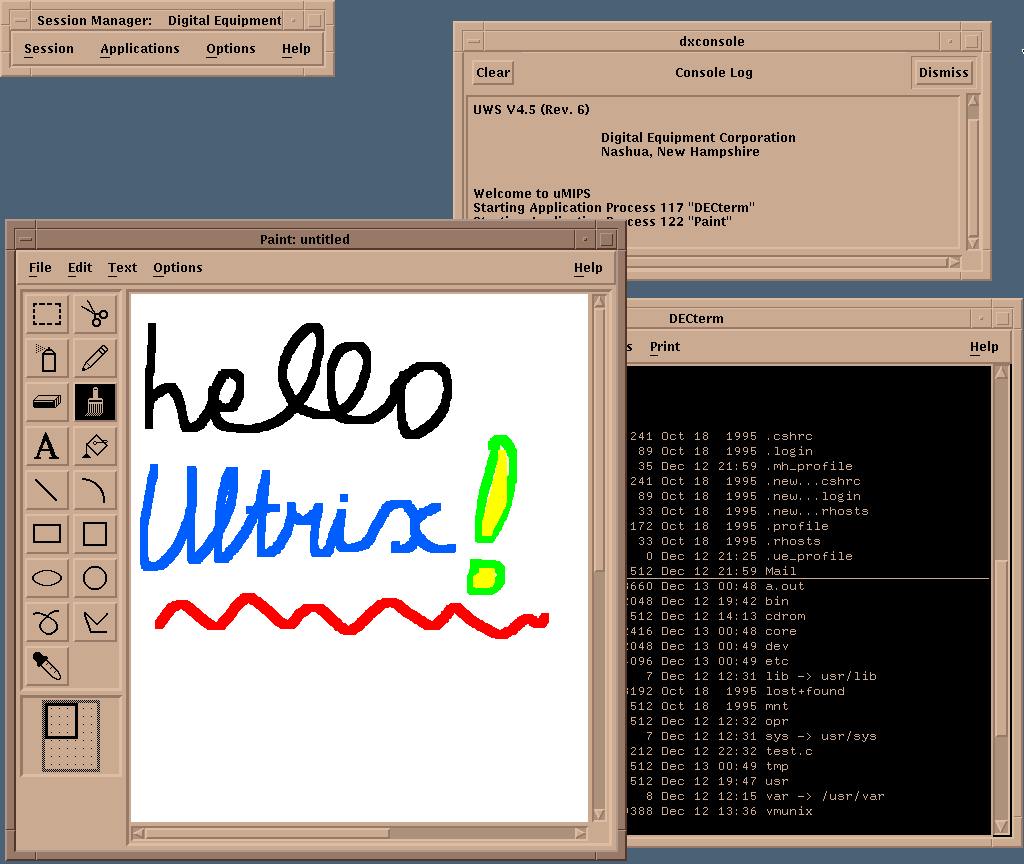Click the pattern and line-width swatch box
This screenshot has width=1024, height=864.
71,735
